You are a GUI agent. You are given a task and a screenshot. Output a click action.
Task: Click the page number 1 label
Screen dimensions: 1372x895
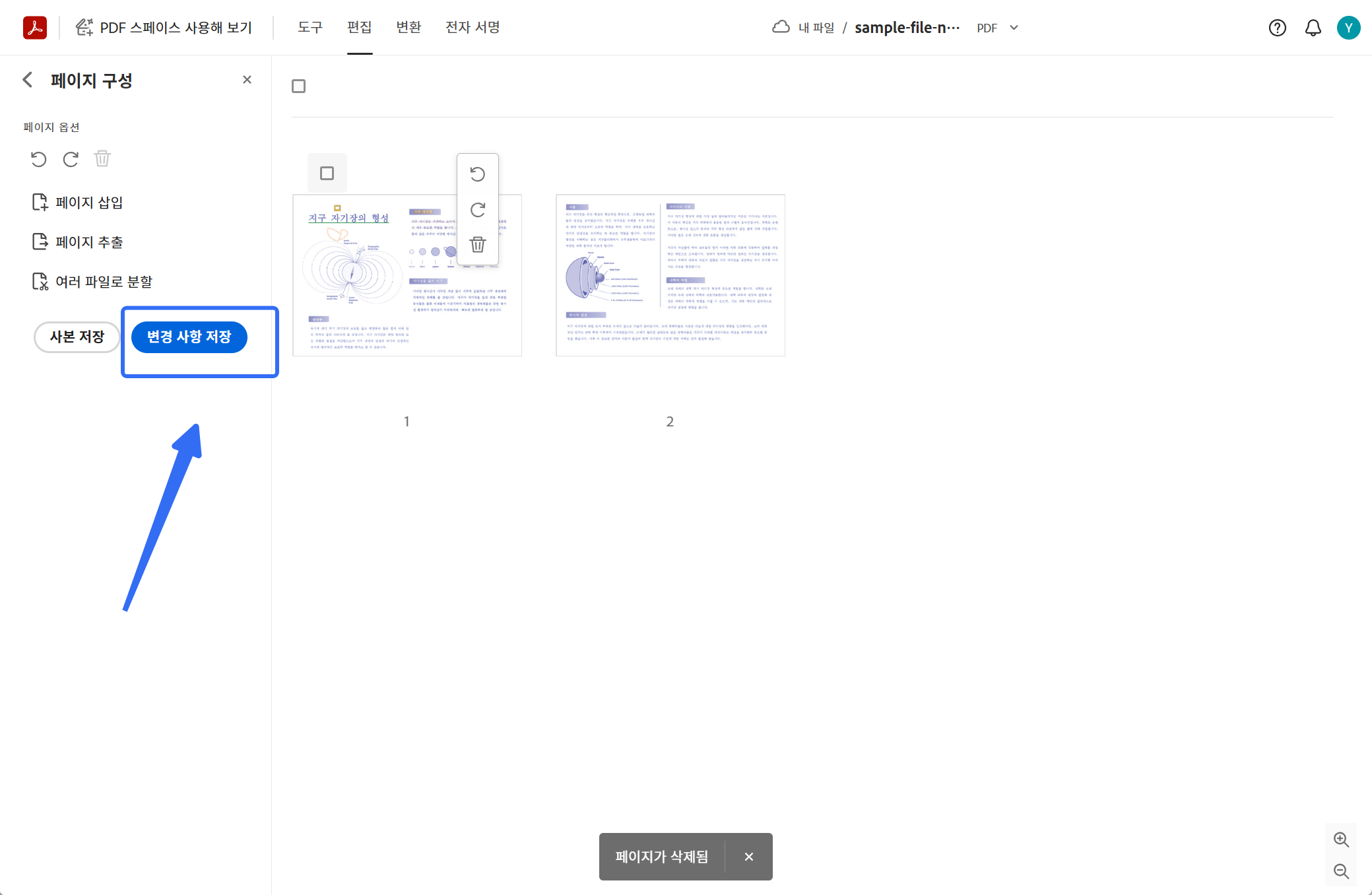click(x=407, y=422)
